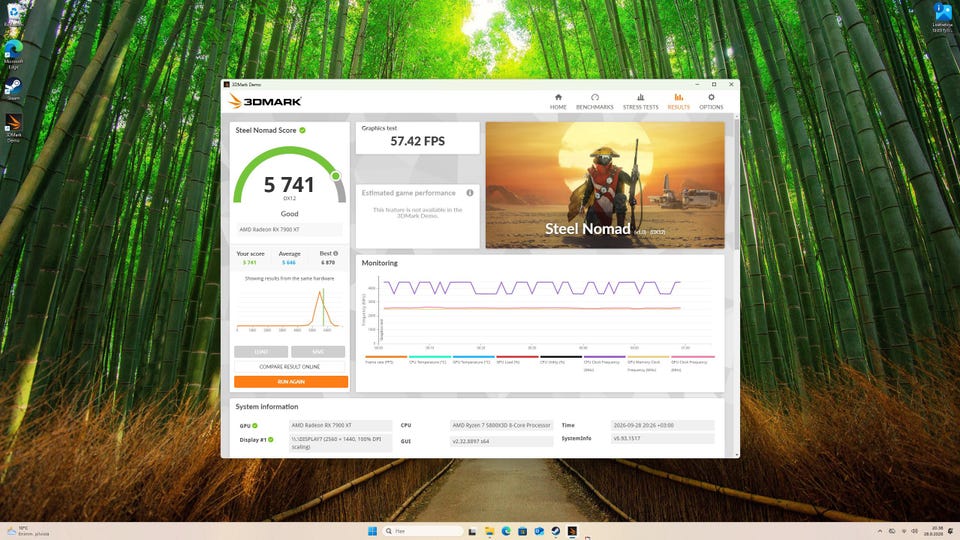Click the SystemInfo version field

pyautogui.click(x=662, y=439)
